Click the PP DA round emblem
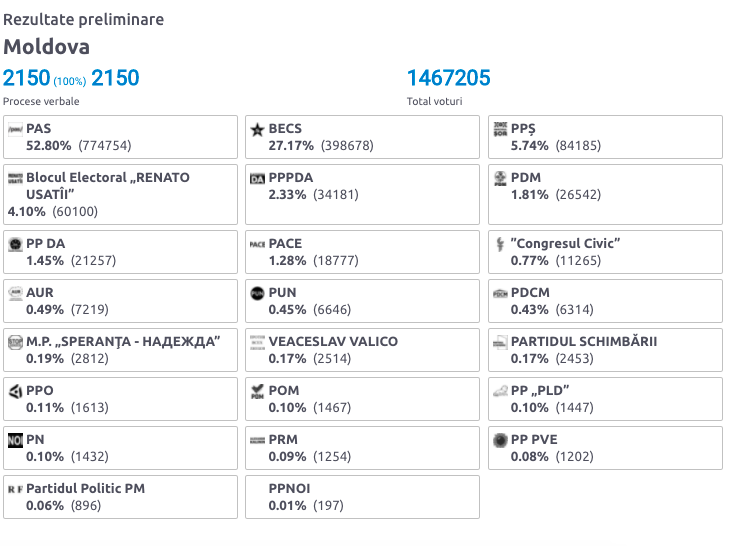Viewport: 742px width, 546px height. [15, 244]
